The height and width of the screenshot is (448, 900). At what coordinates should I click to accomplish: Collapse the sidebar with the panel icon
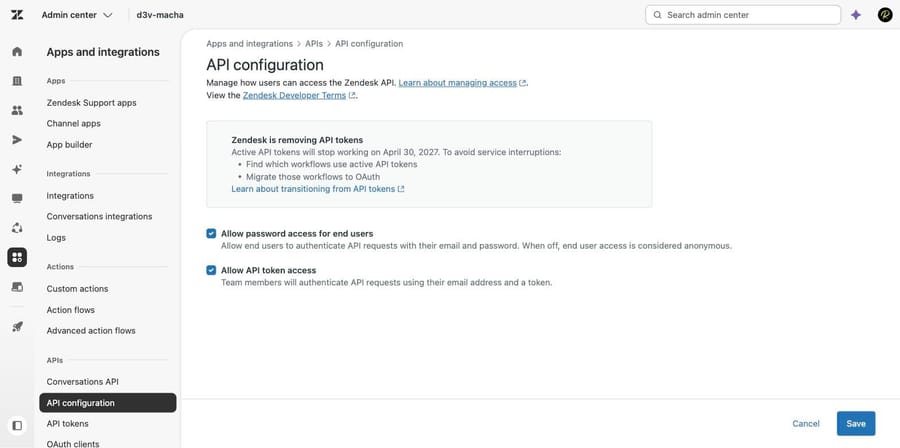pos(17,426)
